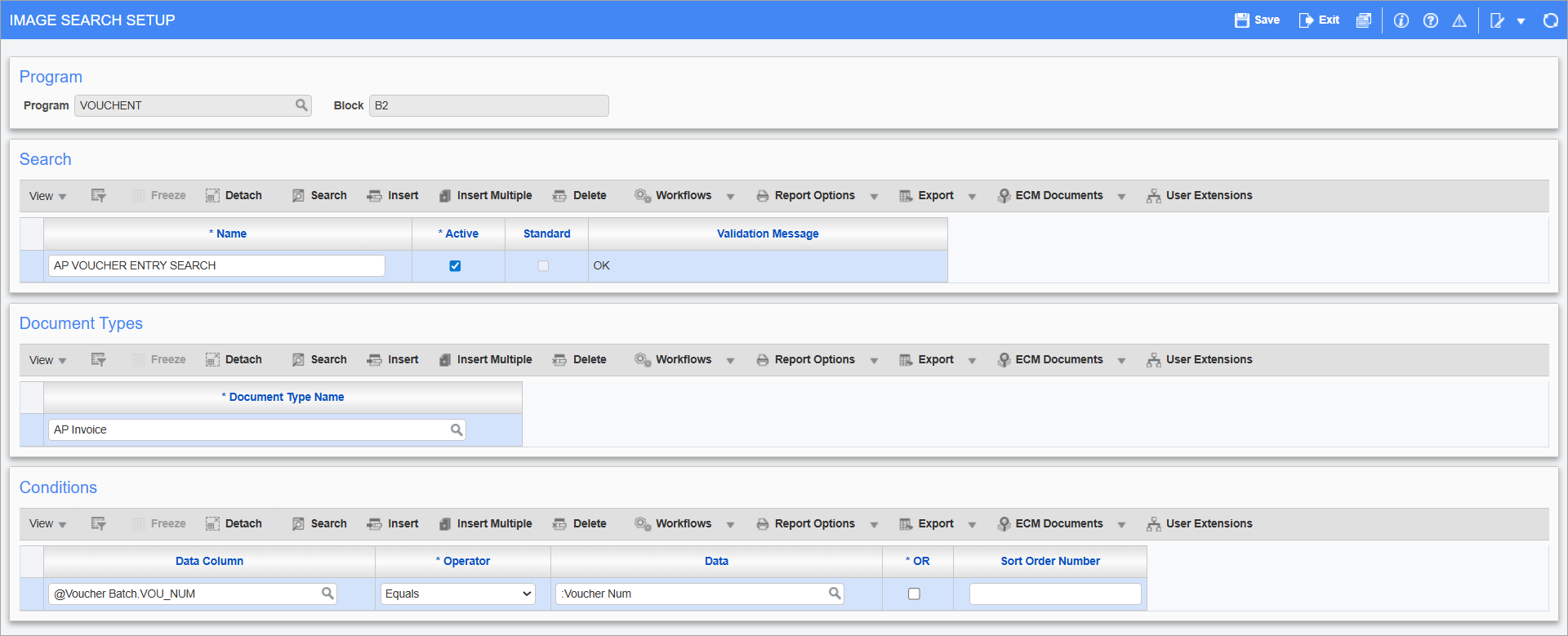This screenshot has height=636, width=1568.
Task: Open User Extensions in Conditions
Action: 1199,524
